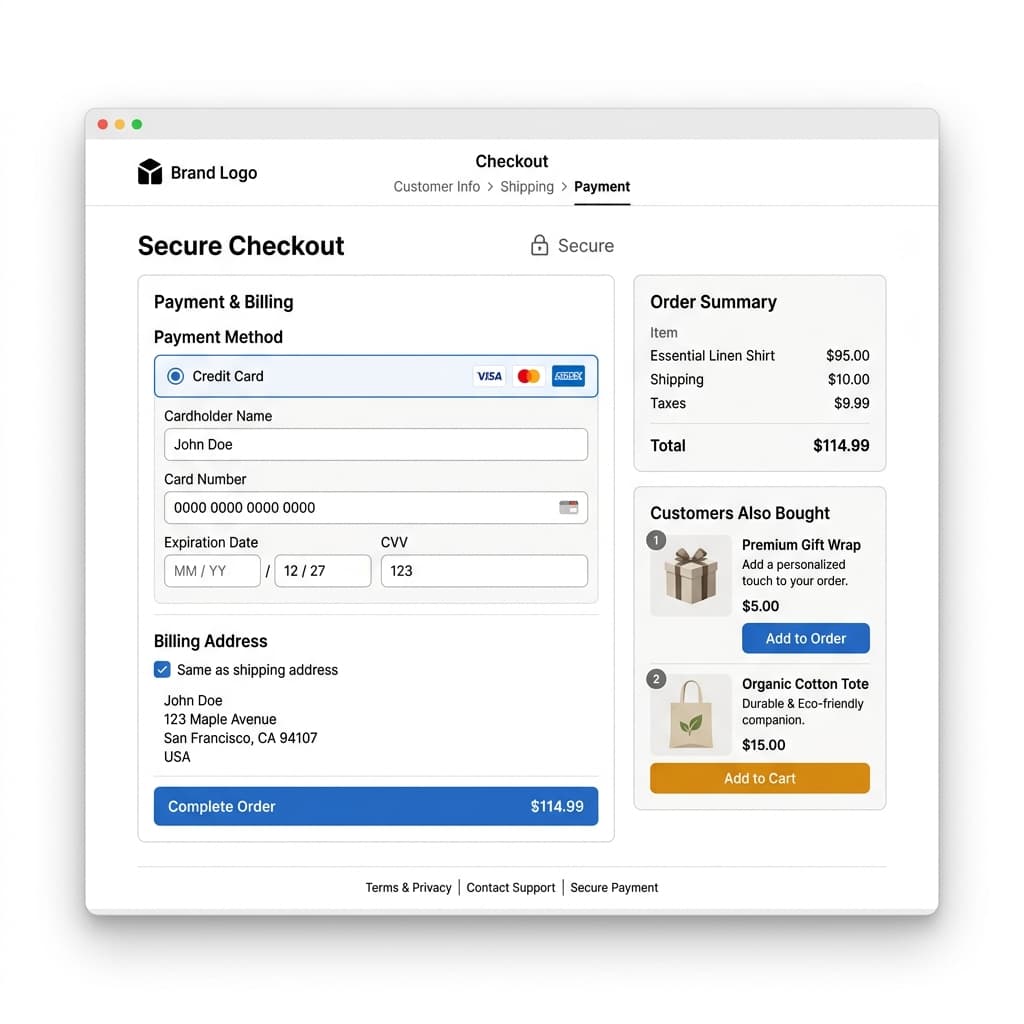Select the Credit Card radio button

[175, 376]
